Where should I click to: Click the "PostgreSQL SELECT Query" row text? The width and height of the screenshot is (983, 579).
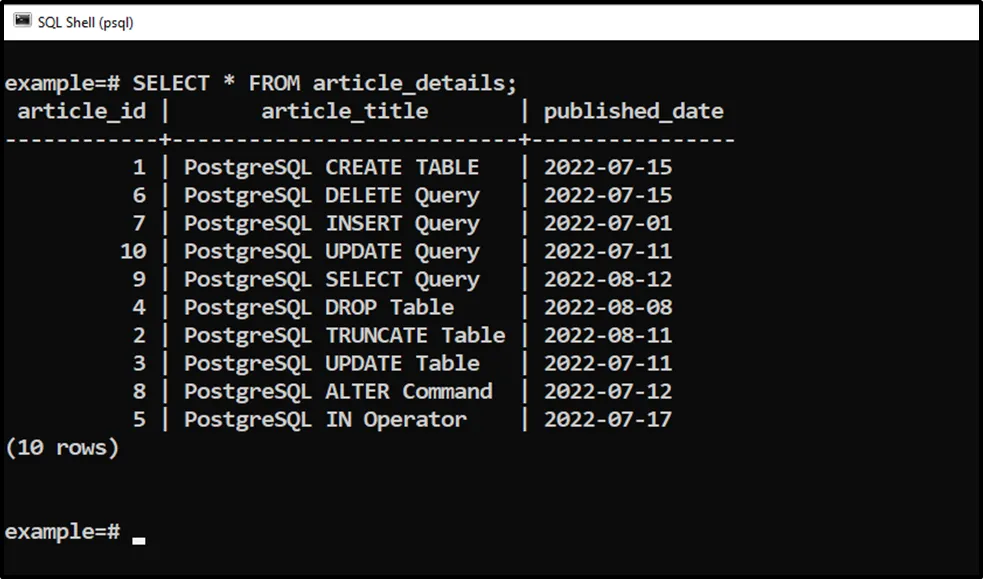pos(331,279)
